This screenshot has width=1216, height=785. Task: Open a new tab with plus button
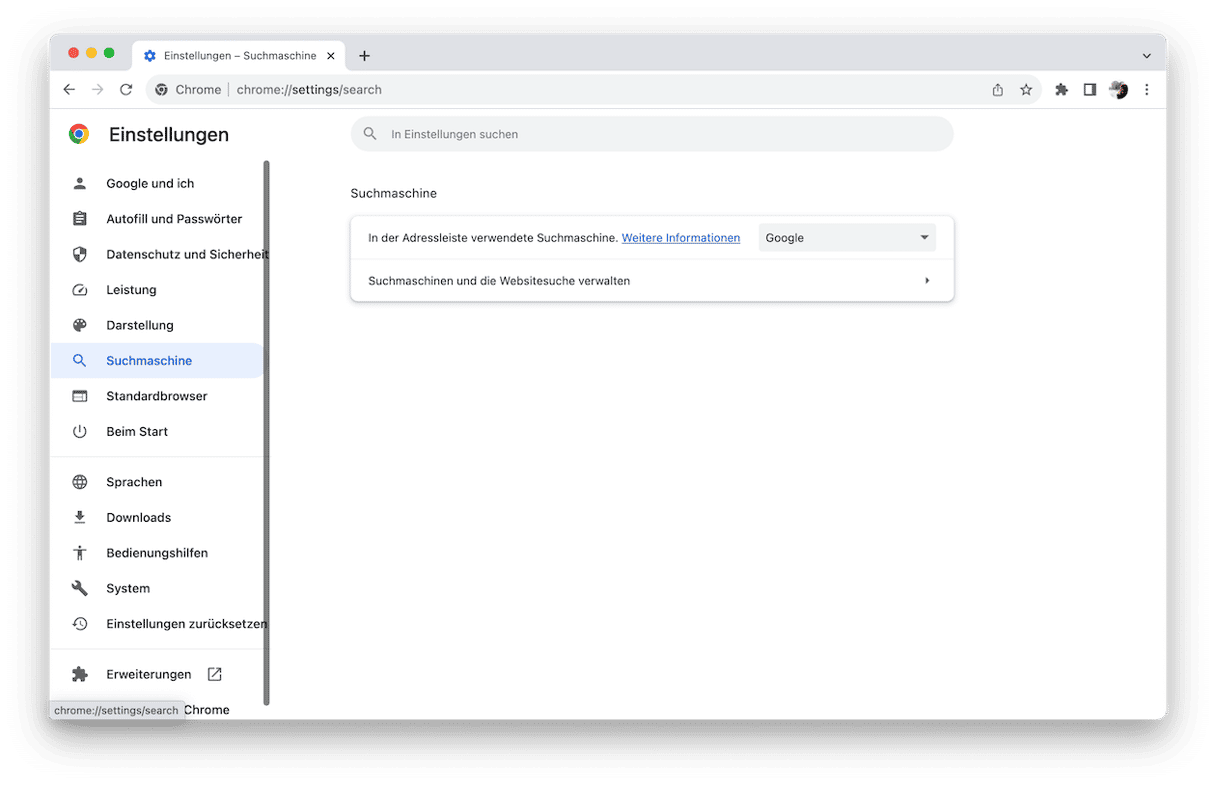365,56
